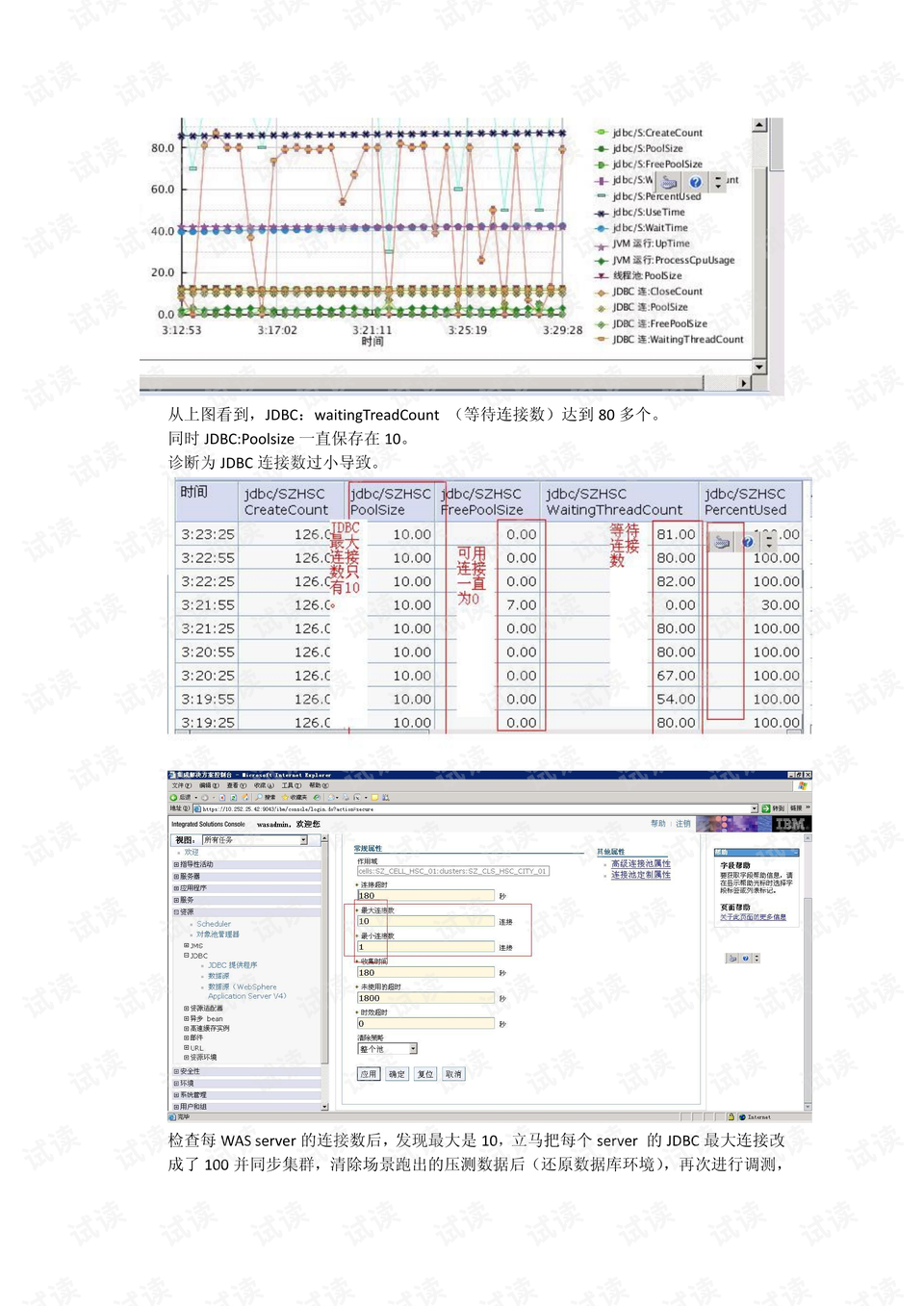Click the help icon on the table's floating toolbar

coord(747,543)
